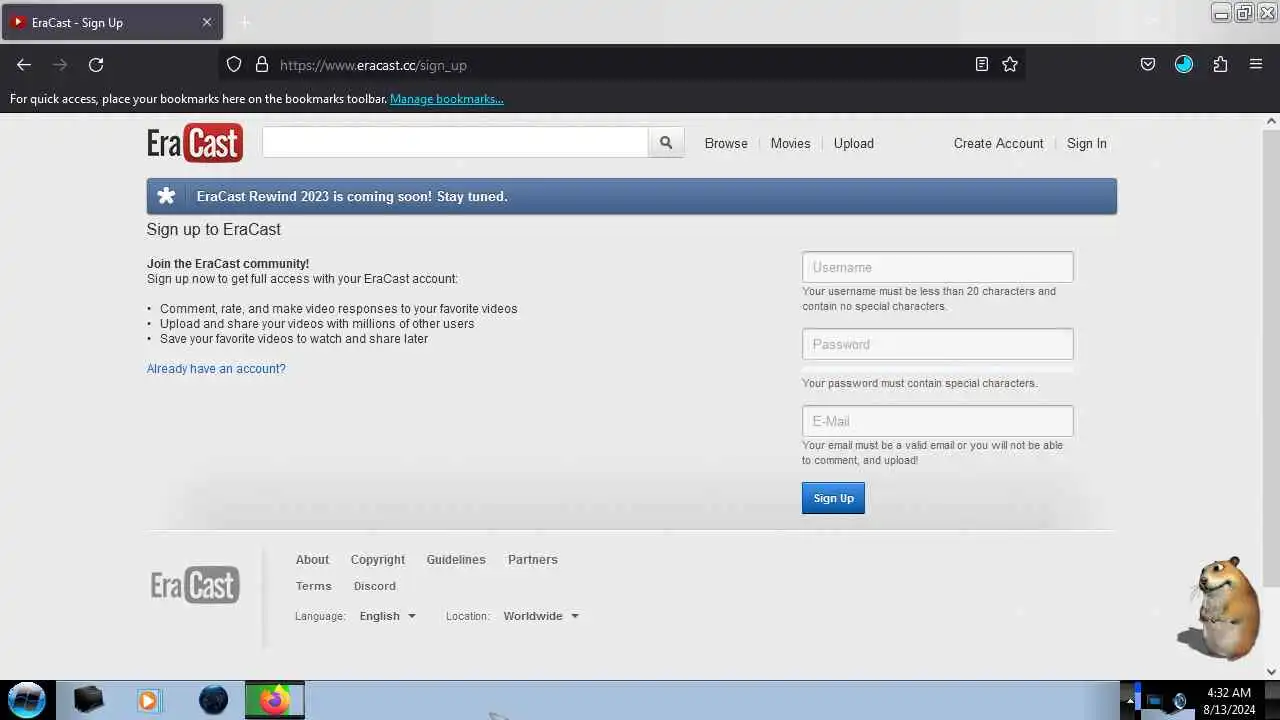Open the extensions puzzle icon

point(1220,65)
